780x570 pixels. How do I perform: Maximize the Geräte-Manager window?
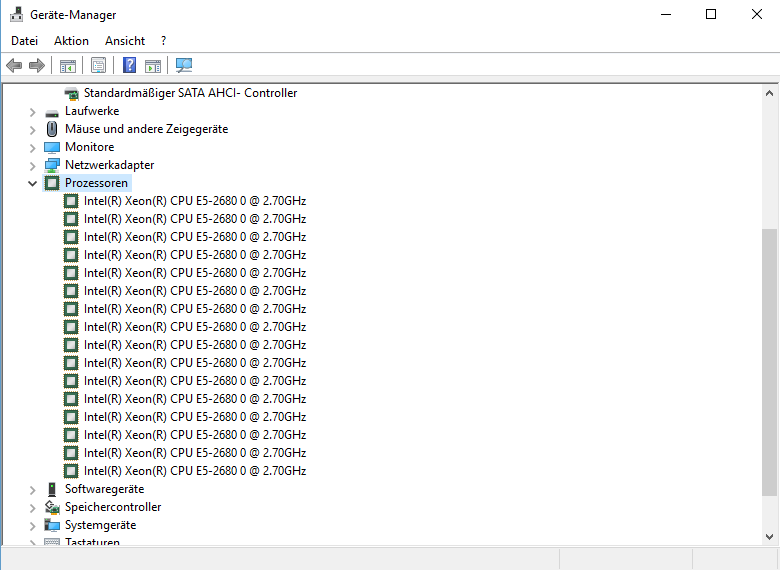(x=711, y=14)
